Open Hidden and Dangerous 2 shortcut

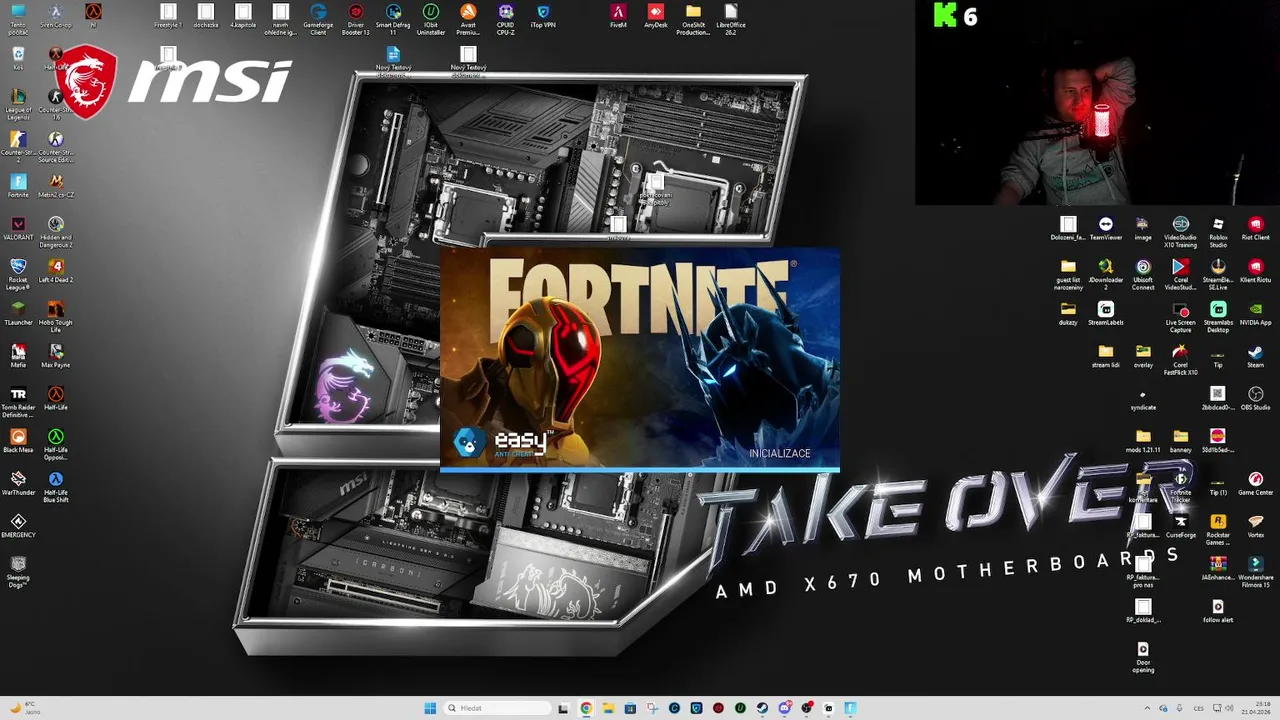click(x=56, y=229)
